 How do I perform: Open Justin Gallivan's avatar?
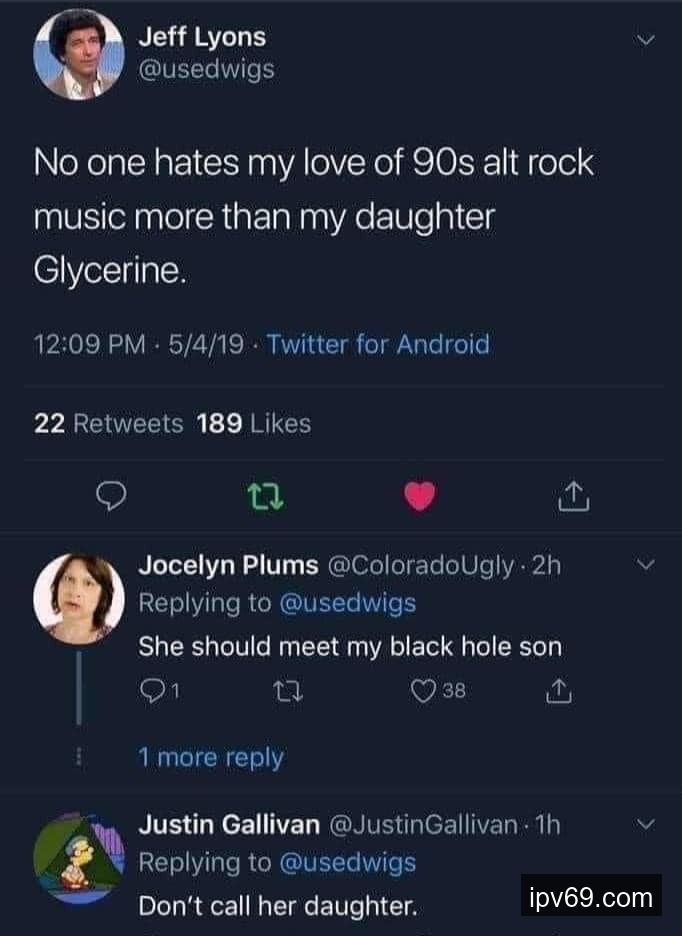pyautogui.click(x=78, y=858)
